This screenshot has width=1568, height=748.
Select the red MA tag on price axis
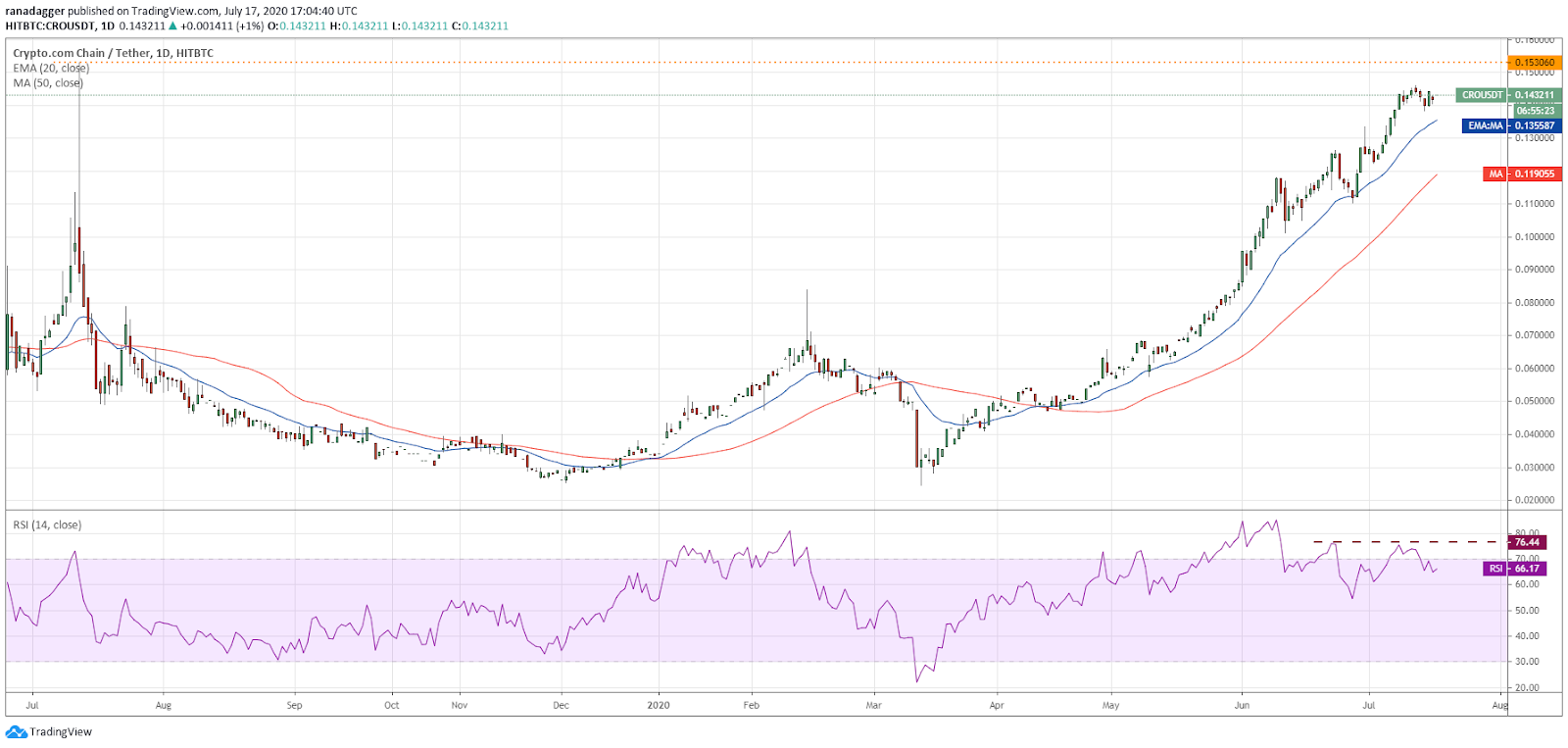1495,174
